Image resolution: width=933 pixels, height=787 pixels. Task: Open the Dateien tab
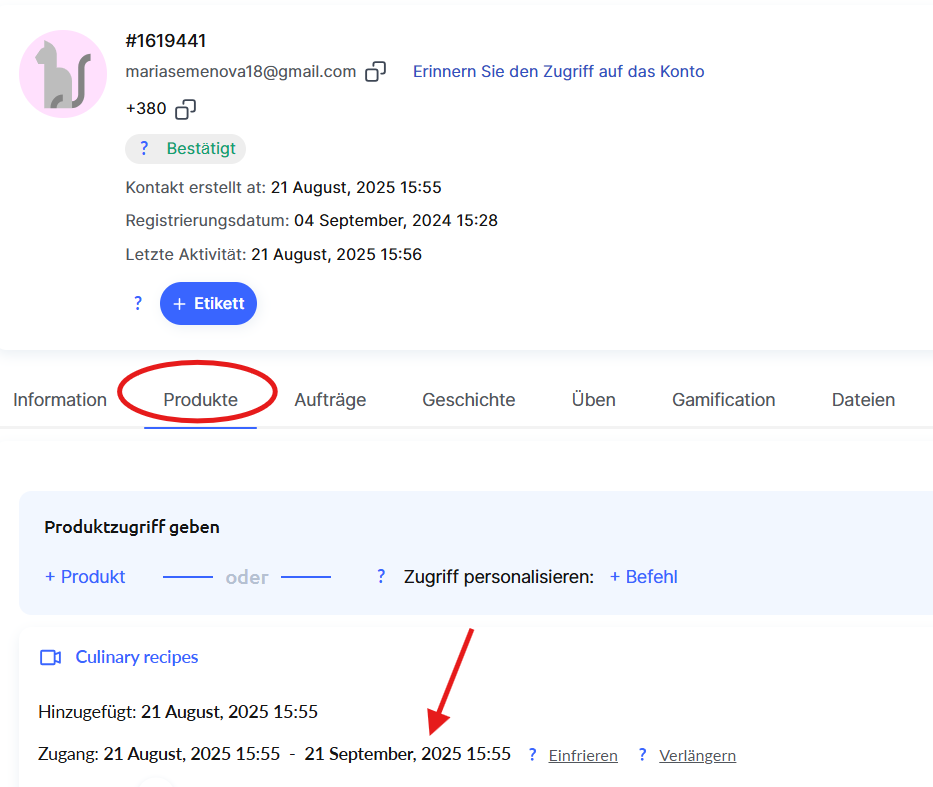(863, 400)
